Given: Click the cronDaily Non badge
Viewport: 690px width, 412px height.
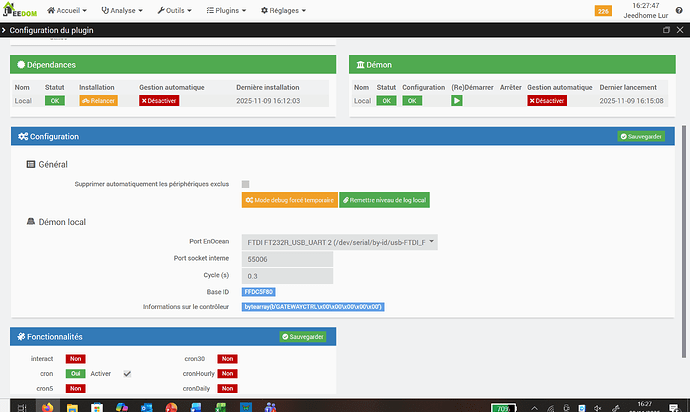Looking at the screenshot, I should (x=227, y=389).
